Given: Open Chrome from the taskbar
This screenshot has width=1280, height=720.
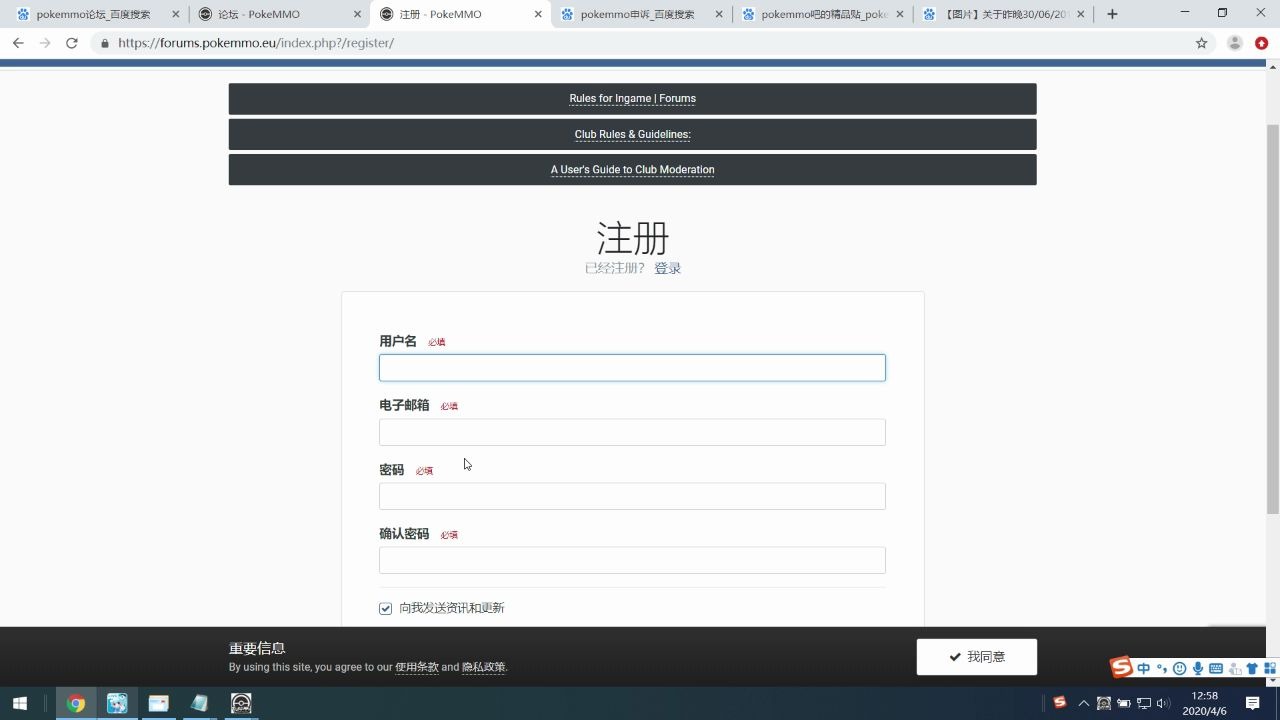Looking at the screenshot, I should point(76,703).
